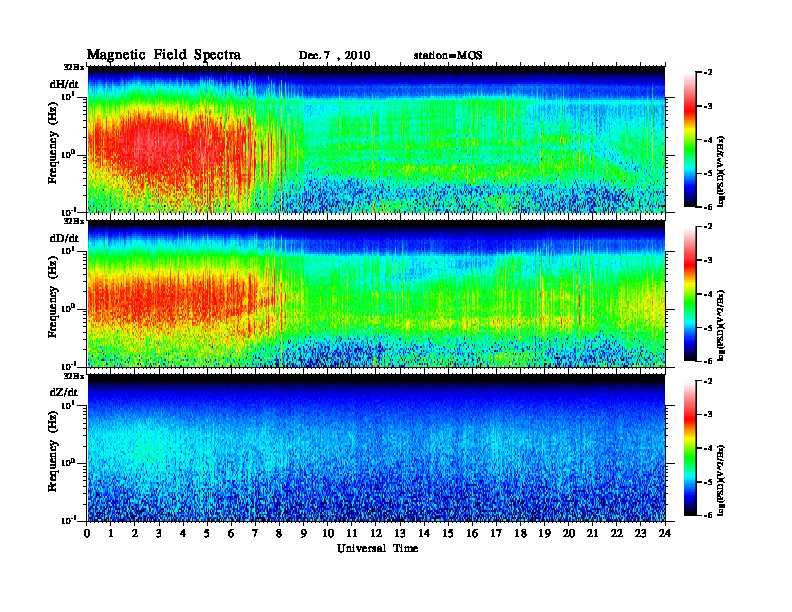
Task: Select the dH/dt panel label
Action: [x=64, y=84]
